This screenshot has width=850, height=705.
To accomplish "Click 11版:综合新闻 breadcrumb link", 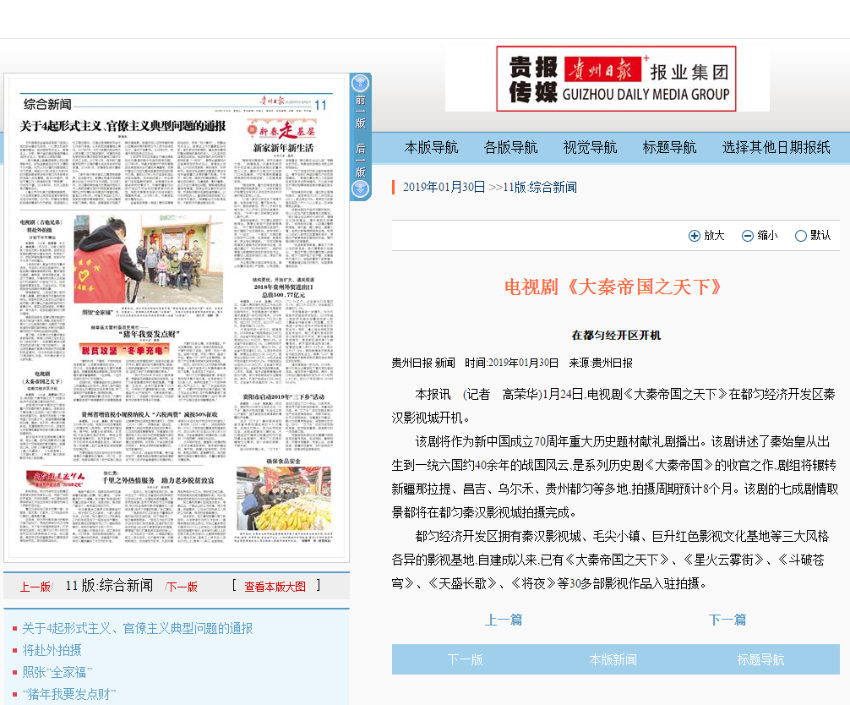I will tap(540, 187).
